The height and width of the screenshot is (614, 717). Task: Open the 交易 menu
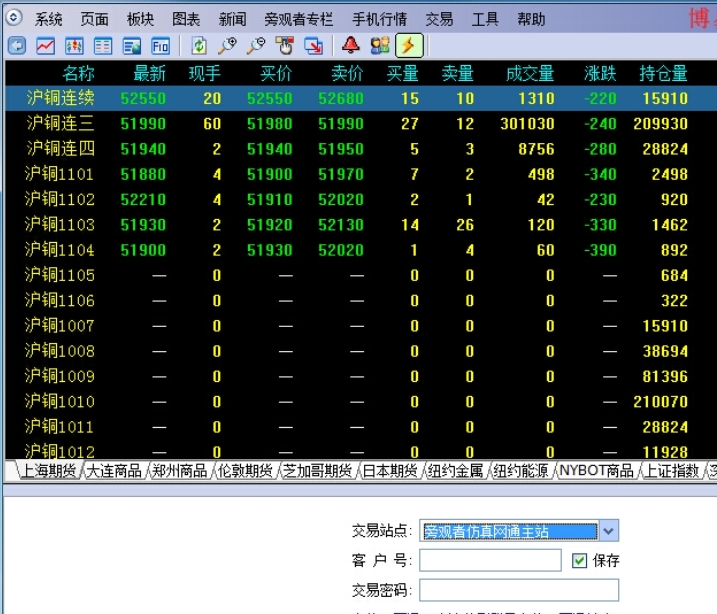click(x=439, y=19)
